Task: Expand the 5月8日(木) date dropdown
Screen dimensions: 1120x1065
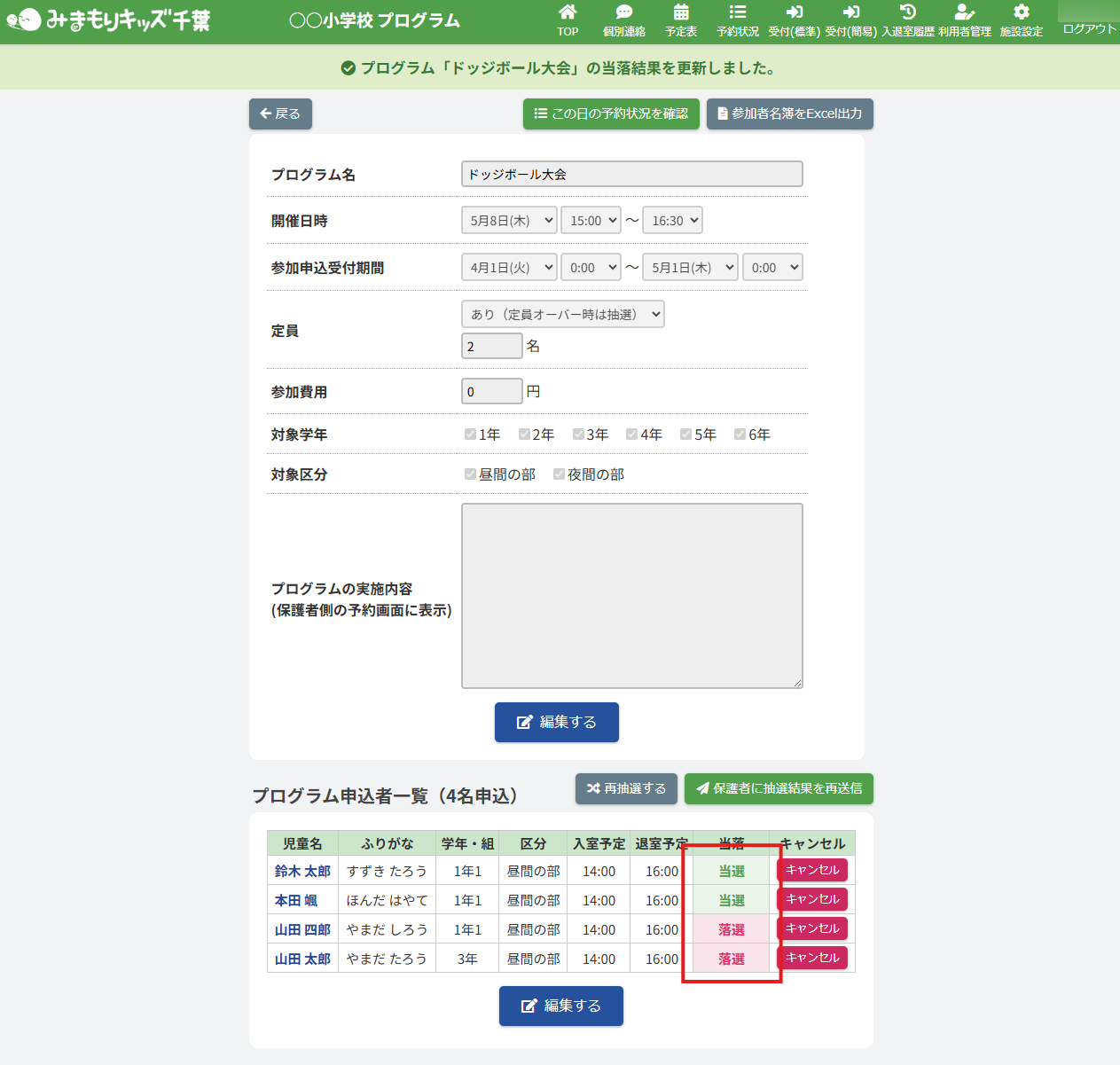Action: click(509, 221)
